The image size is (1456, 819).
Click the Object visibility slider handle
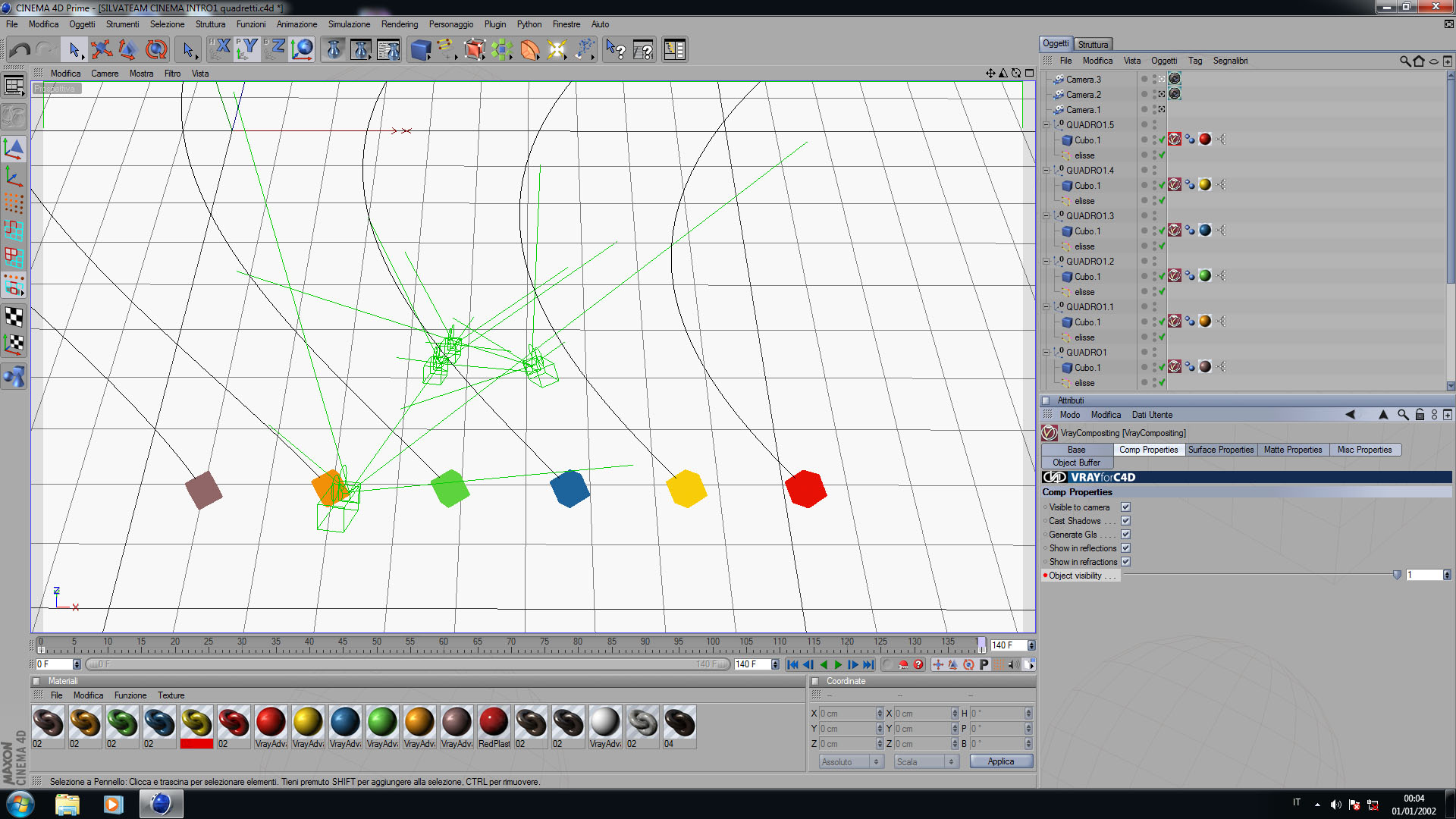point(1397,576)
